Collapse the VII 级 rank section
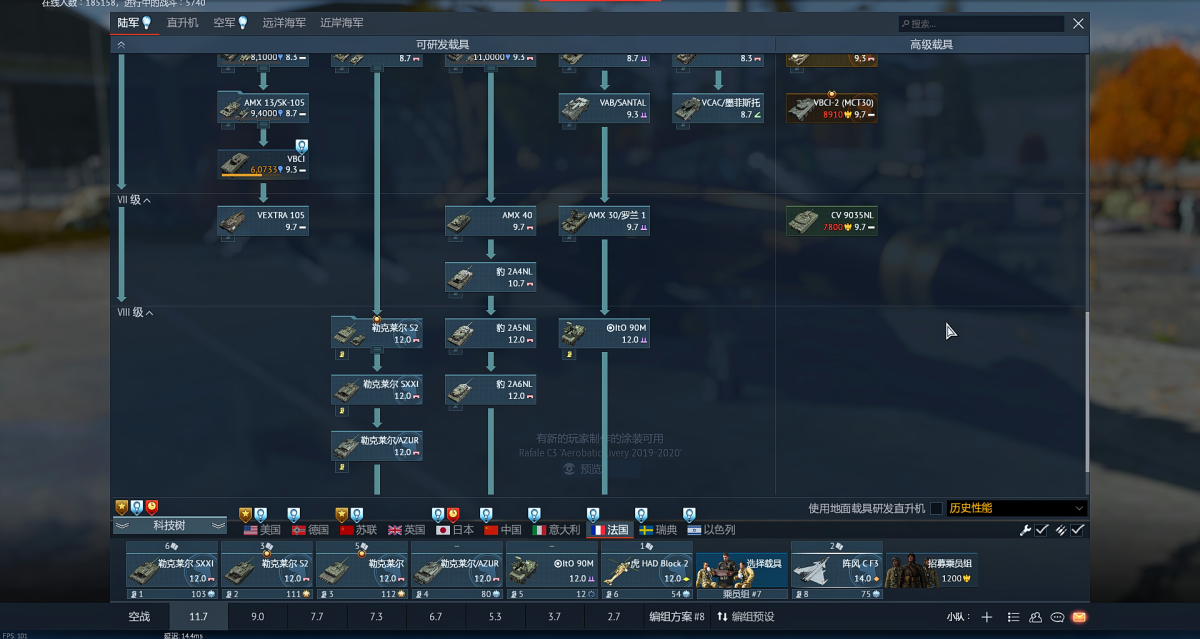This screenshot has height=639, width=1200. [134, 201]
